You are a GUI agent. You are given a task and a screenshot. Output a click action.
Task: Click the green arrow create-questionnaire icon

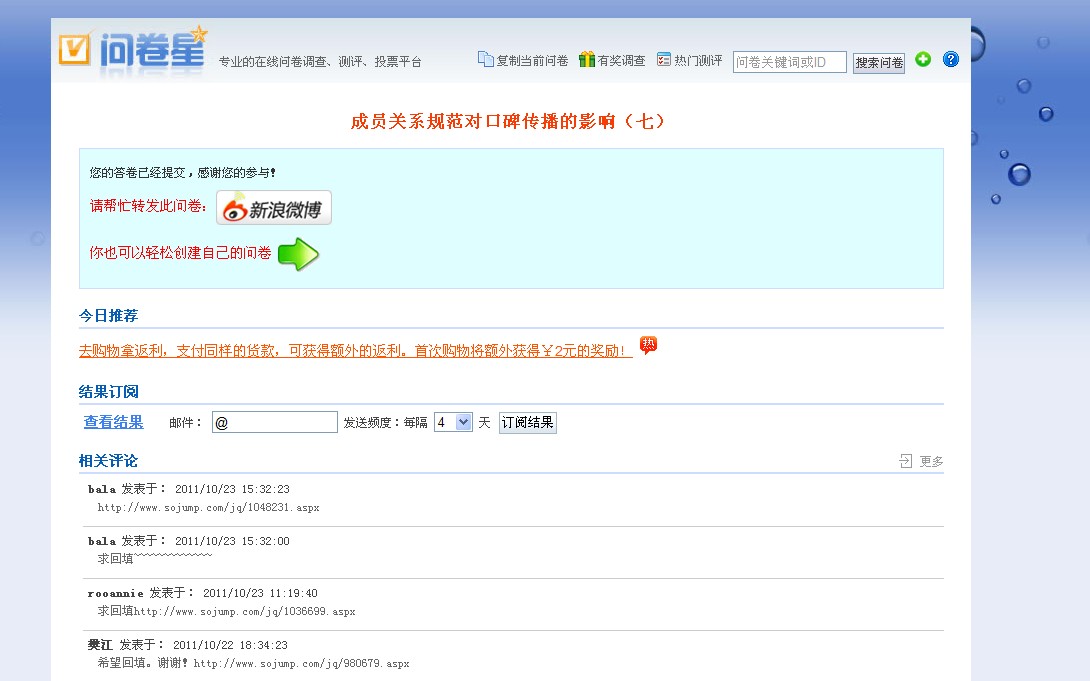(x=298, y=254)
